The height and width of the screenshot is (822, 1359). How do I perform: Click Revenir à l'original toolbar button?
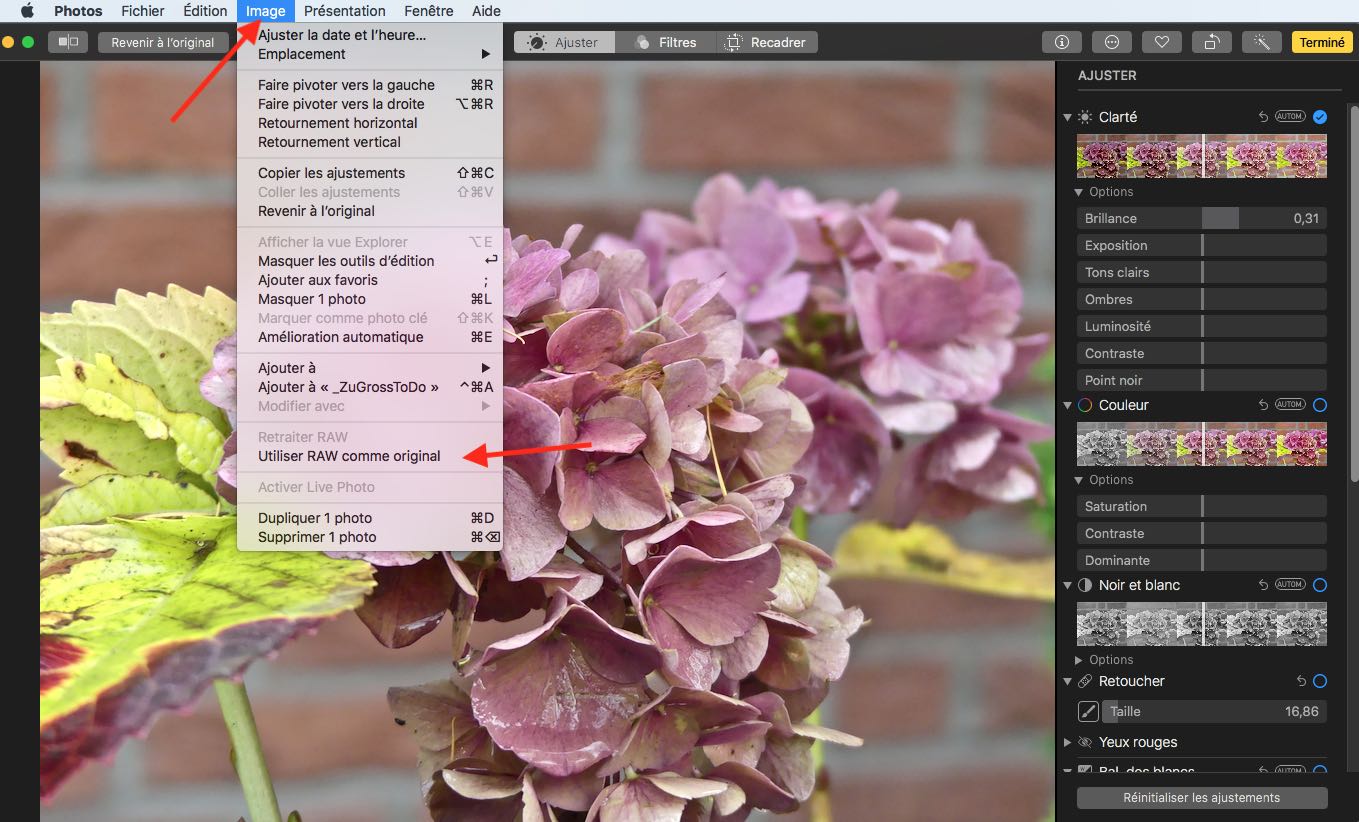pos(163,42)
